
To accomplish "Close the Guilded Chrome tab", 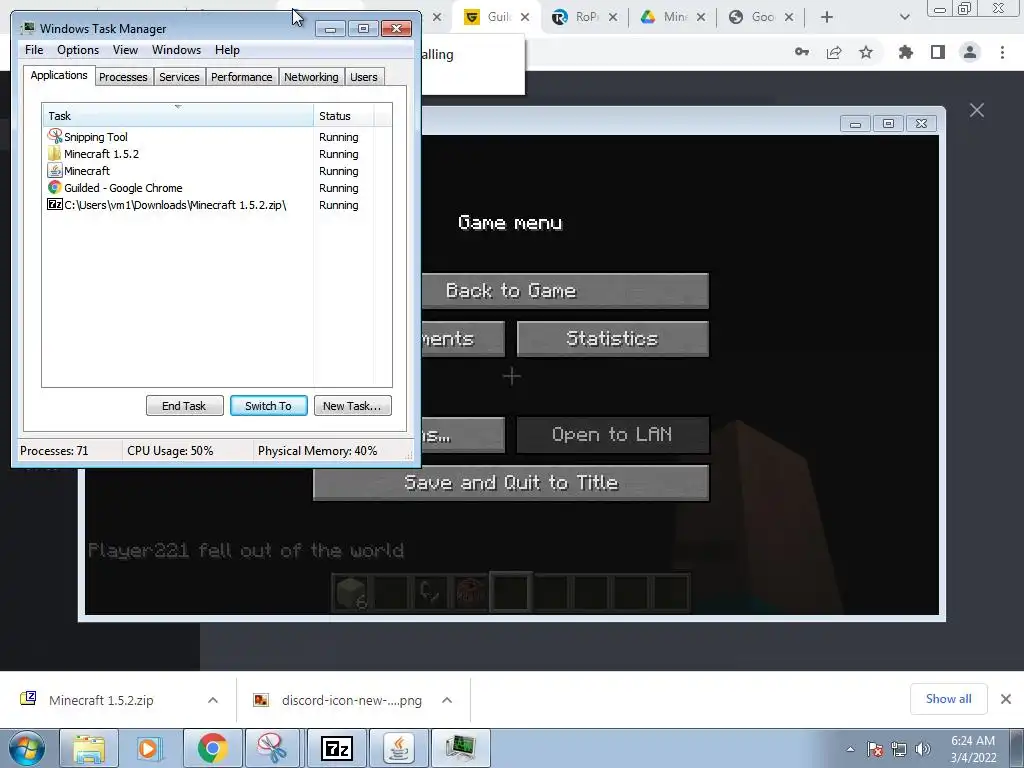I will click(525, 17).
